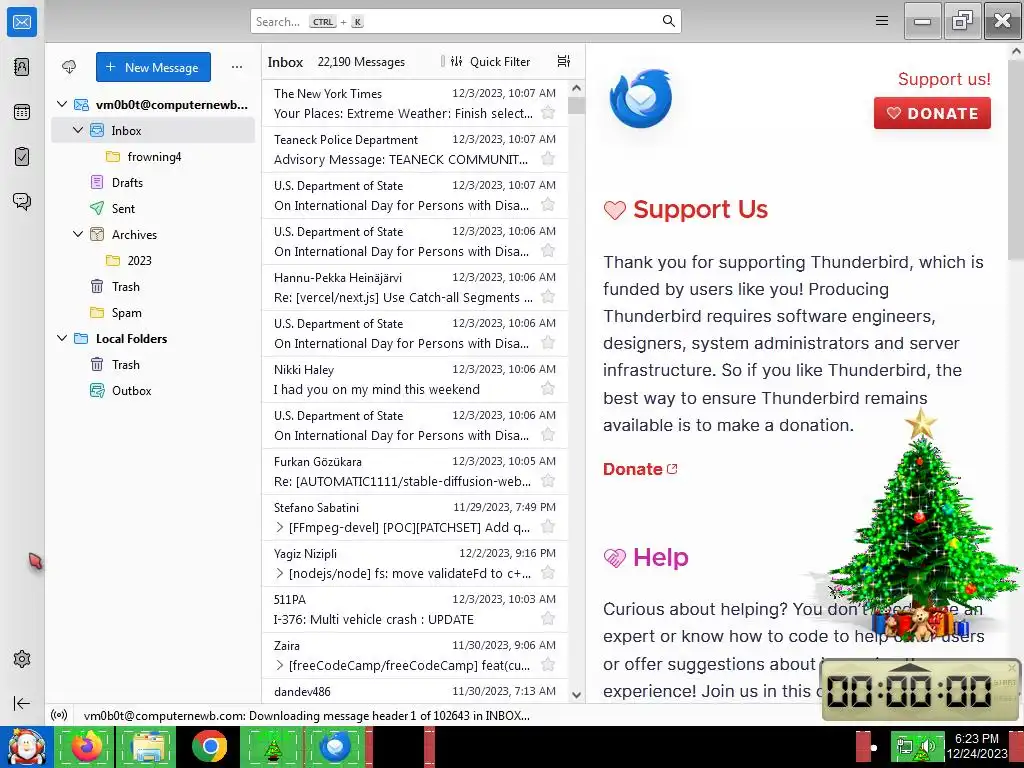Screen dimensions: 1024x768
Task: Collapse the Inbox folder
Action: coord(78,130)
